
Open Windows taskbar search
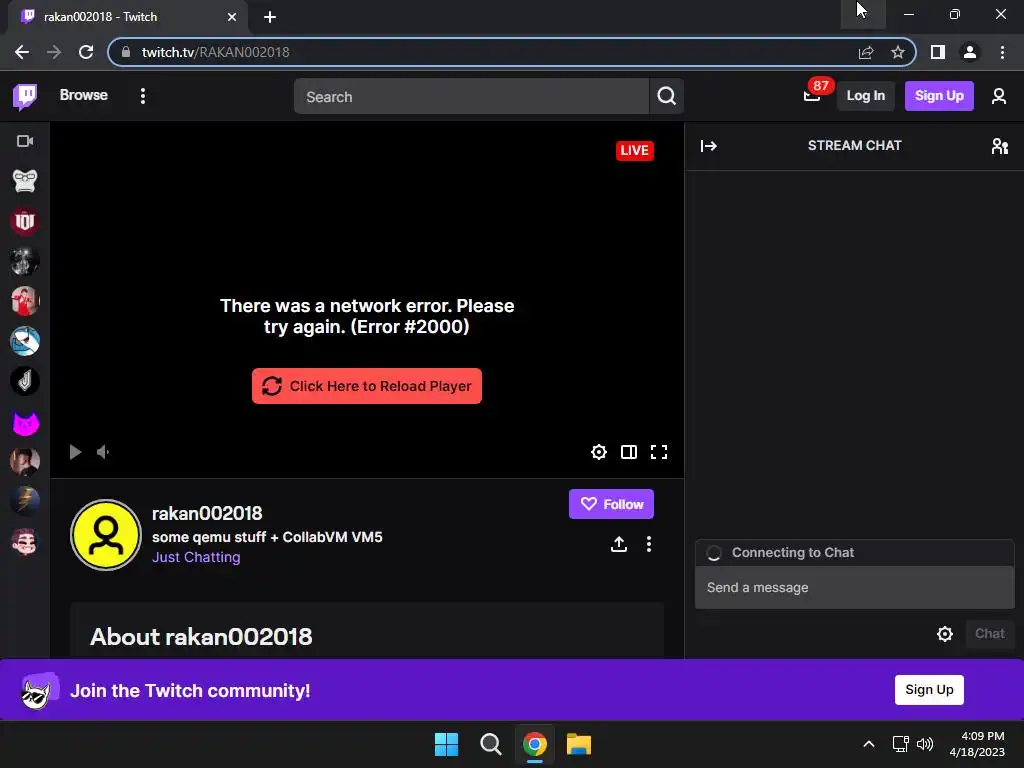pos(490,744)
